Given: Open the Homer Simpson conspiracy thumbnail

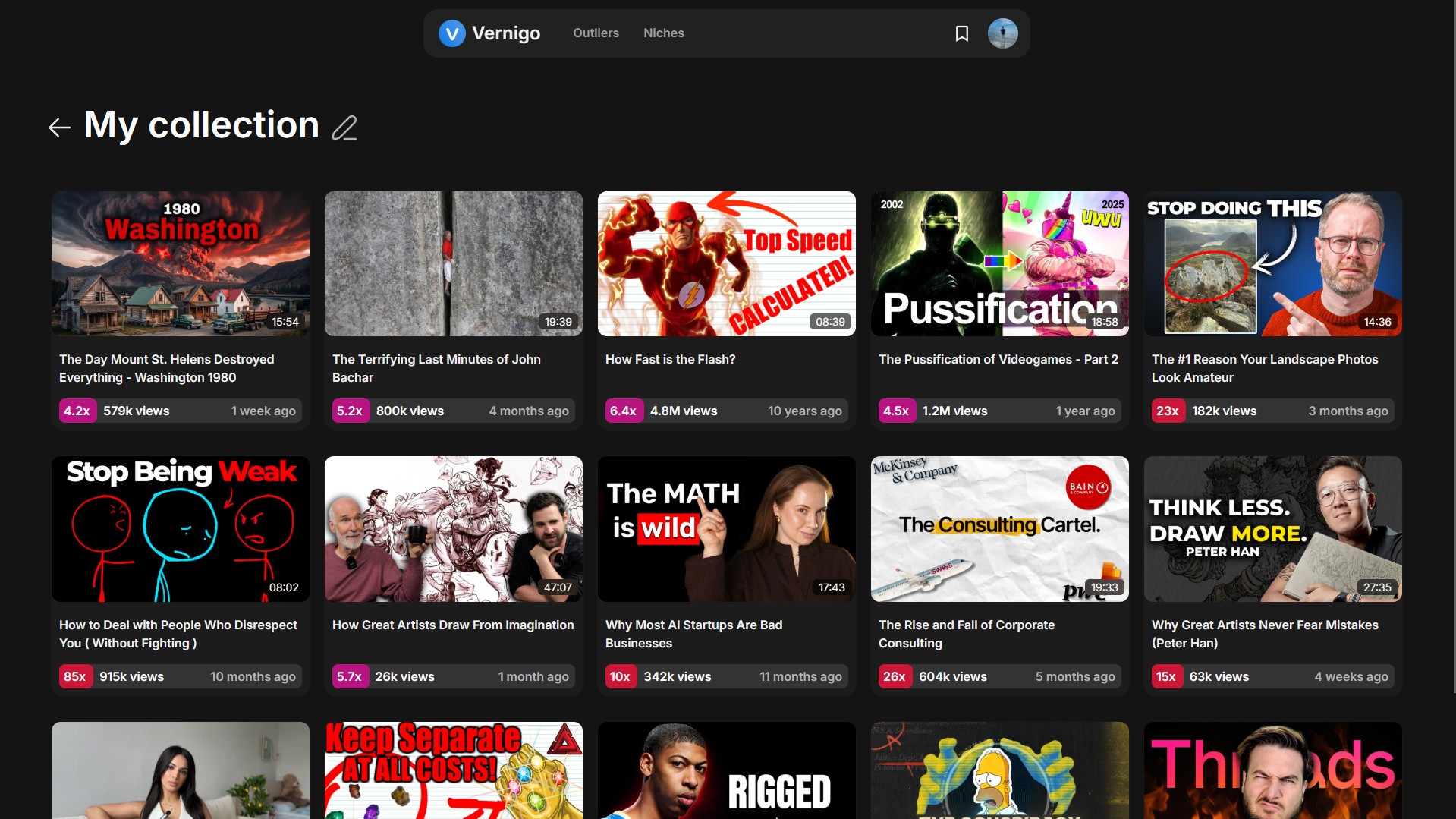Looking at the screenshot, I should 1000,770.
